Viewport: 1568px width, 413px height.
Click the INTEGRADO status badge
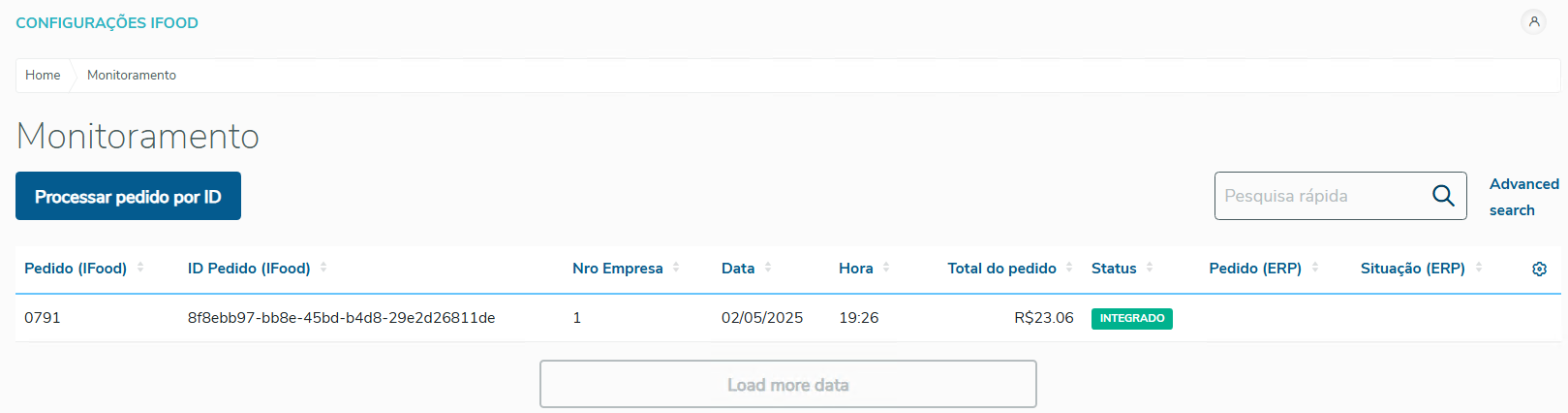tap(1131, 319)
